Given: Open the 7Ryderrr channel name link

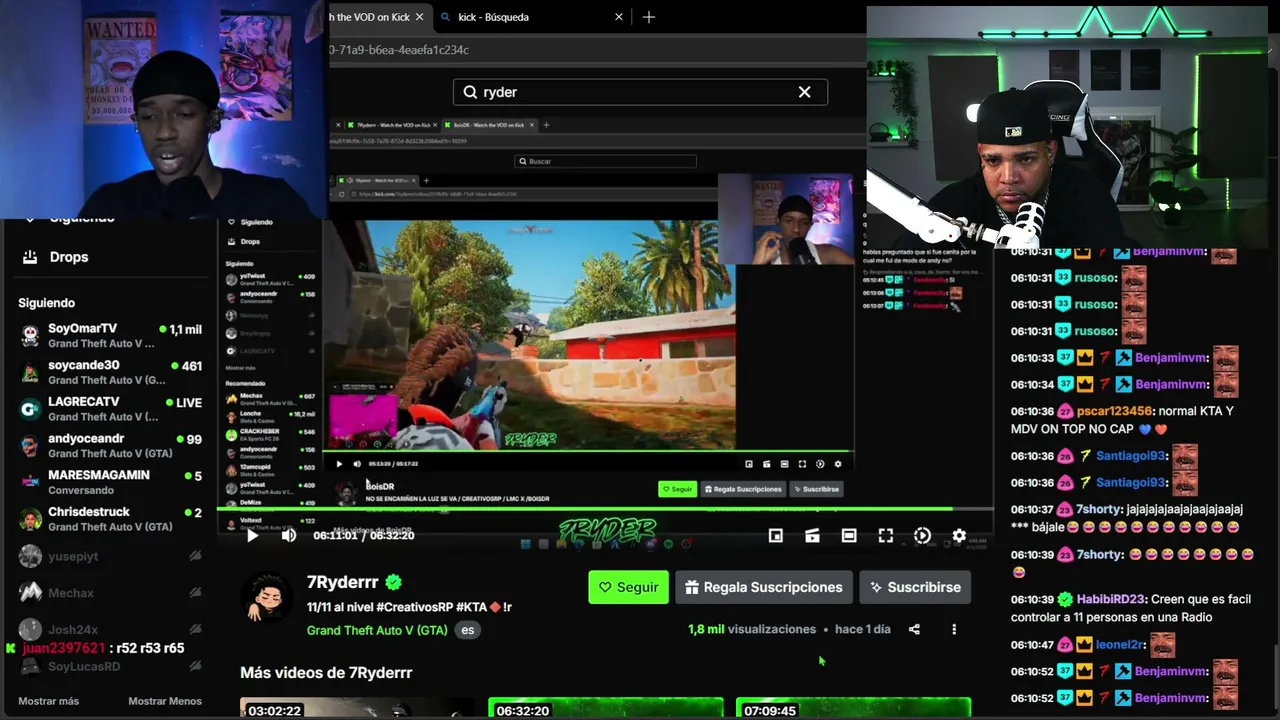Looking at the screenshot, I should coord(343,582).
